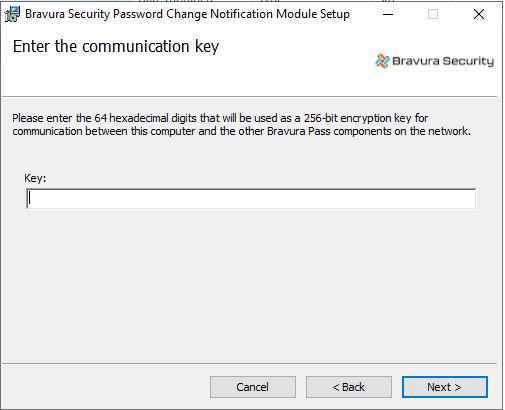Place the cursor at the right end of the Key field
The width and height of the screenshot is (505, 410).
(472, 199)
